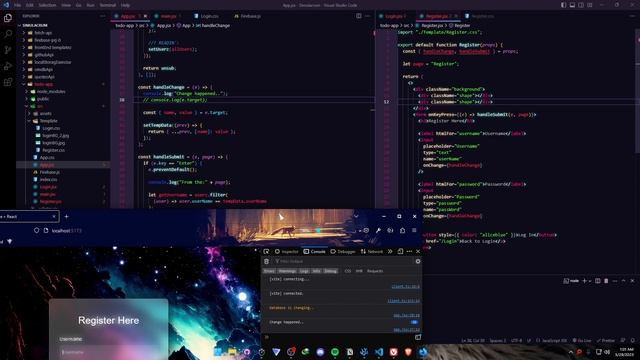Toggle XHR filter in console

click(359, 271)
